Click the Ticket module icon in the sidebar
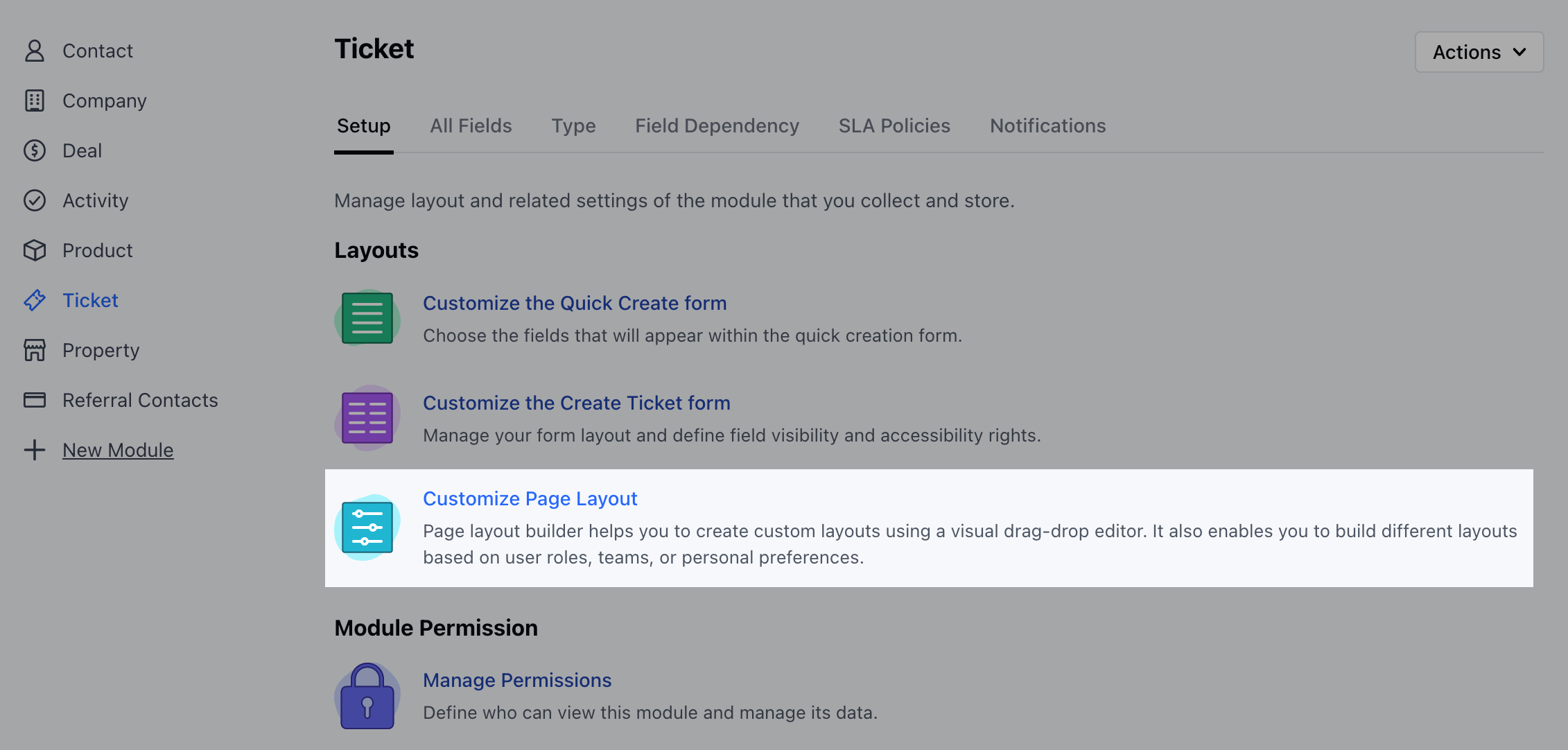This screenshot has height=750, width=1568. [35, 300]
